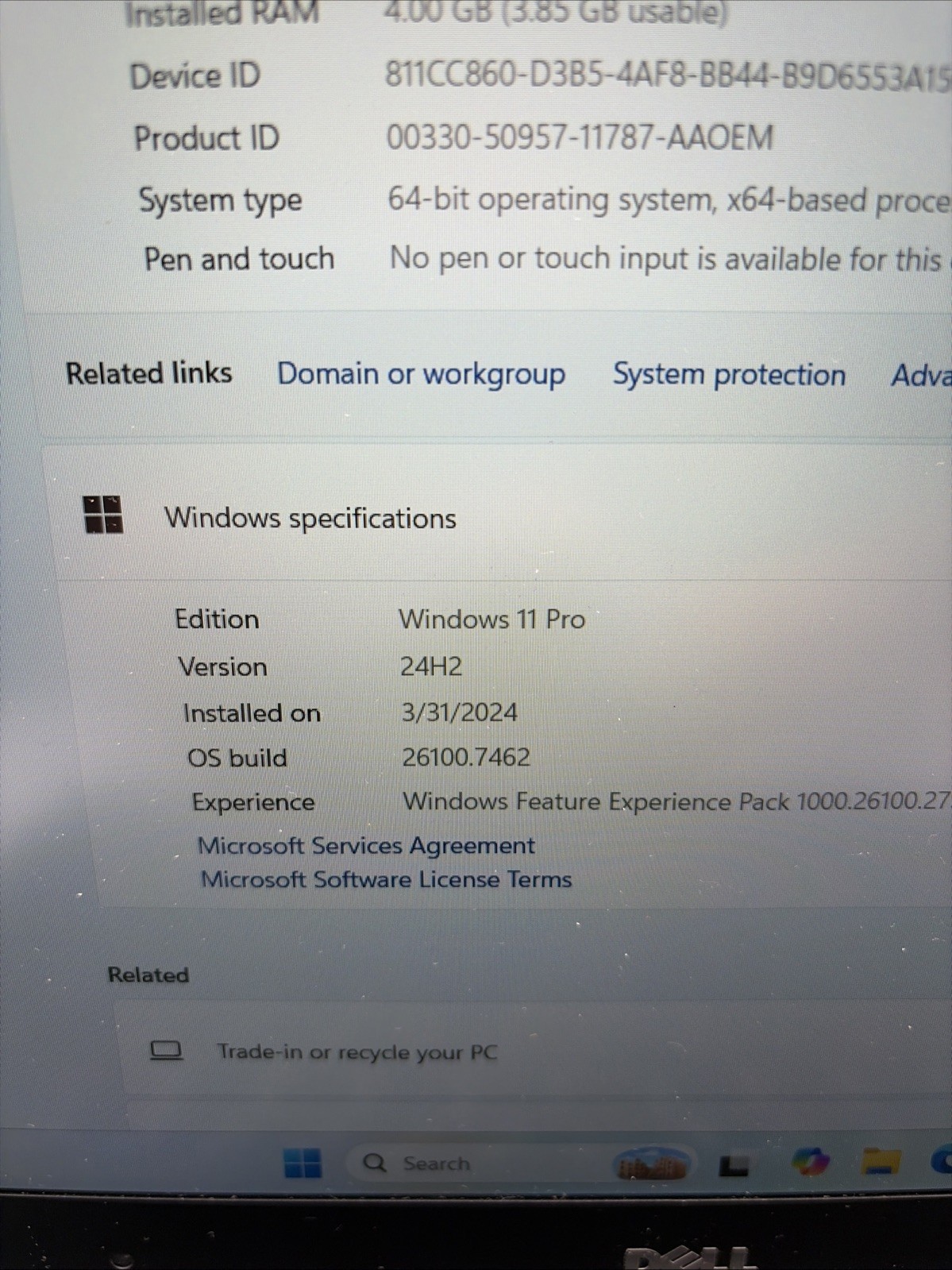The width and height of the screenshot is (952, 1270).
Task: Click the Experience label
Action: [x=253, y=802]
